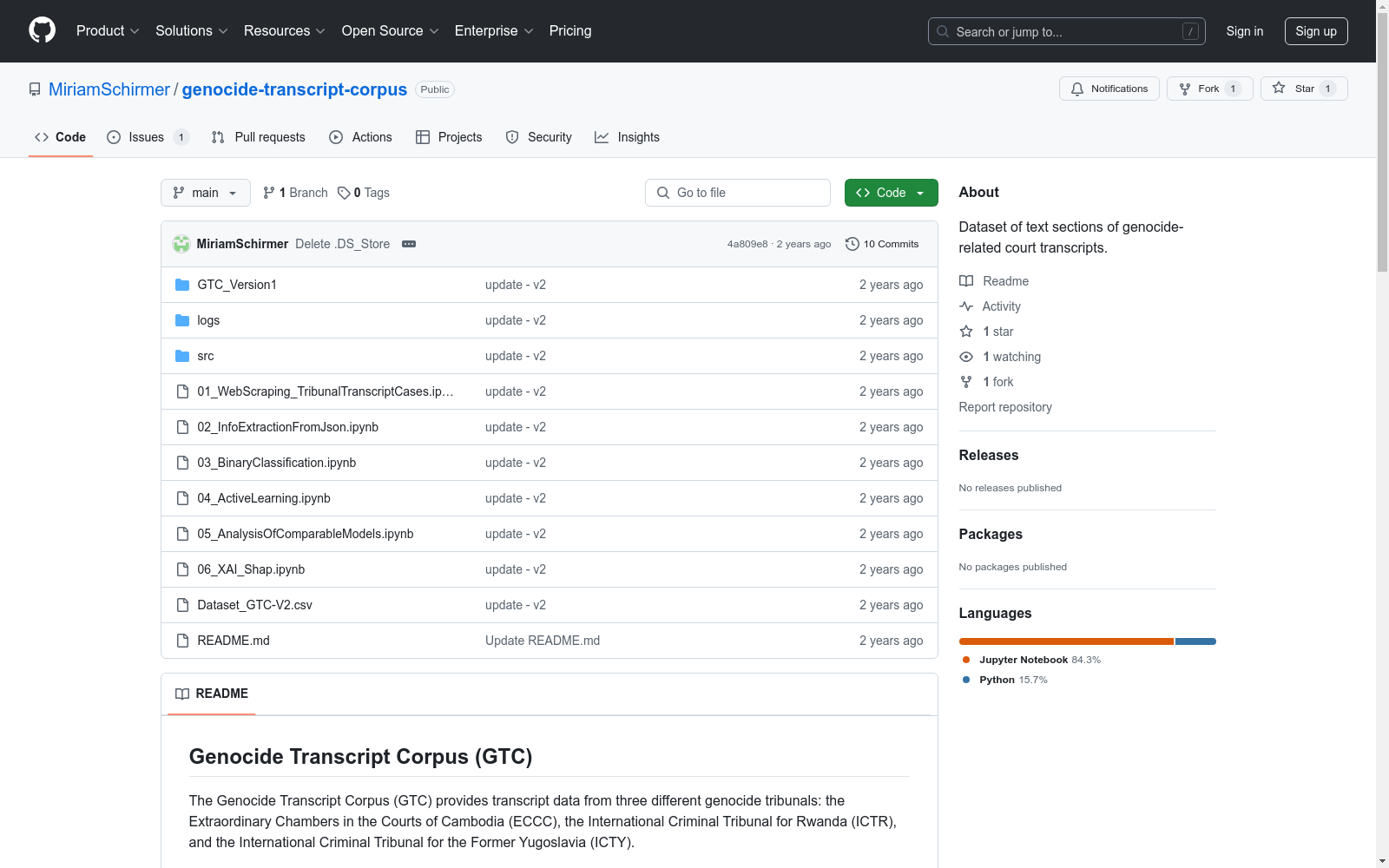Click the file icon for 04_ActiveLearning.ipynb

tap(182, 498)
